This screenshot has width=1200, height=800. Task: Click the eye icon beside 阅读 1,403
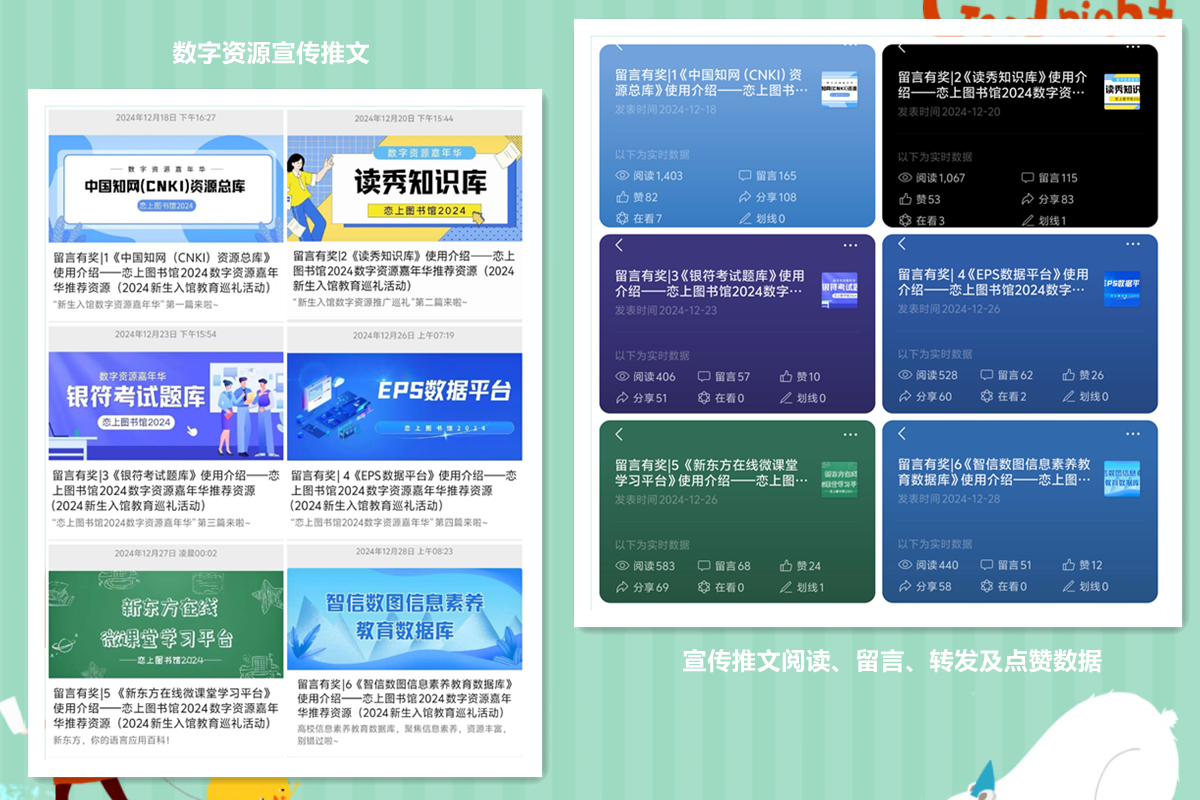coord(622,176)
